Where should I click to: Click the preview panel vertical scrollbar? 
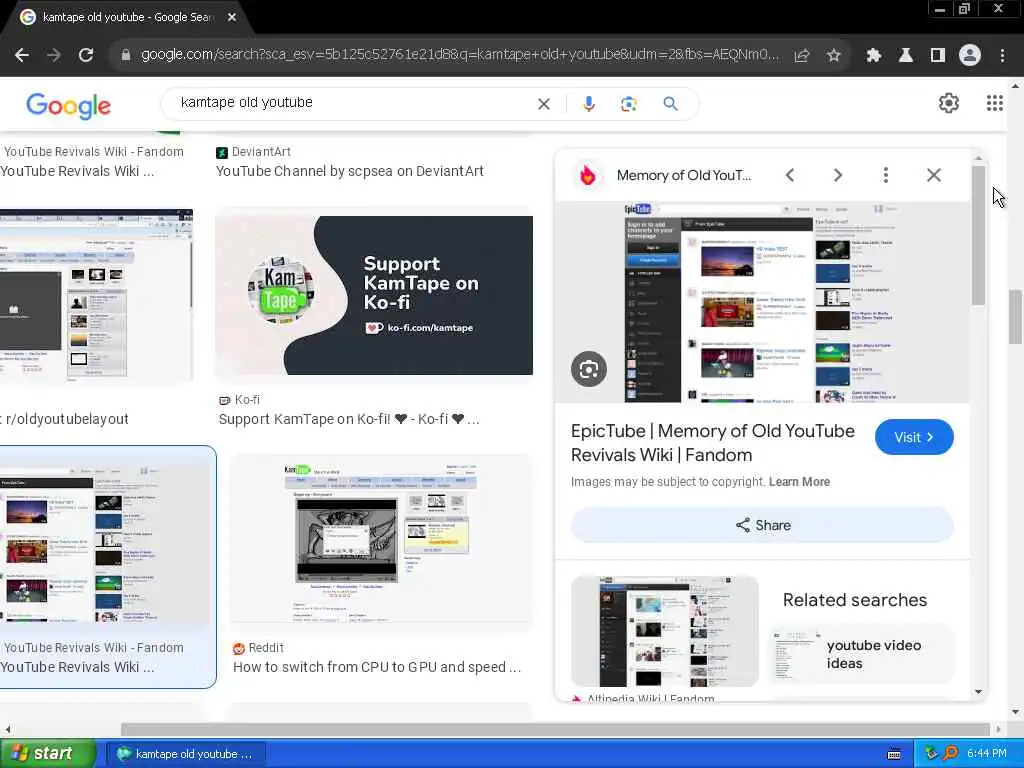tap(978, 235)
